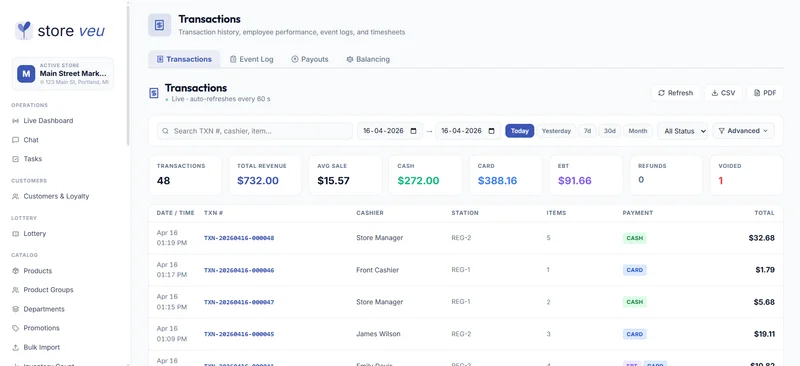The width and height of the screenshot is (800, 366).
Task: Open the Main Street Market store selector
Action: [63, 74]
